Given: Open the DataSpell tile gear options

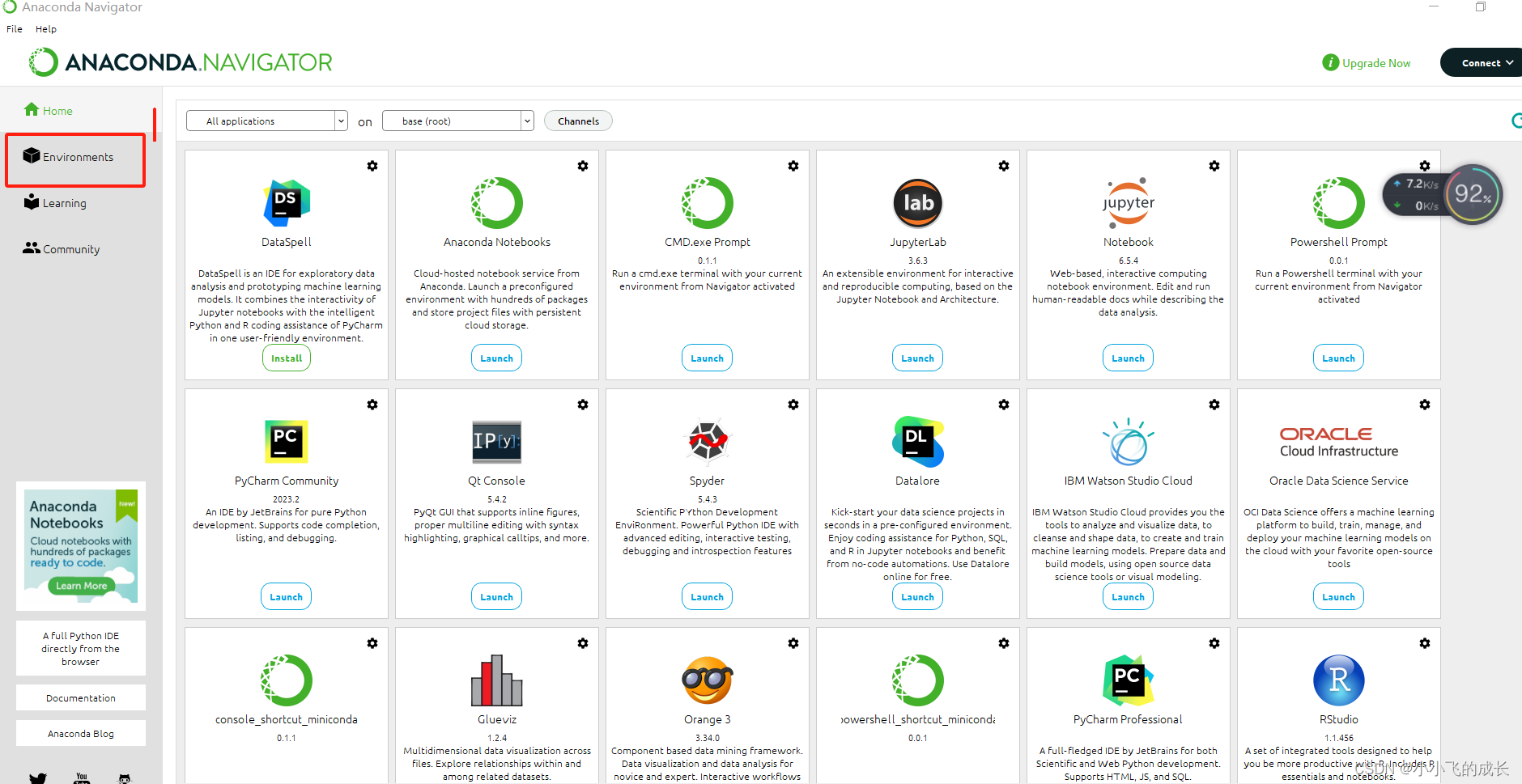Looking at the screenshot, I should point(372,166).
